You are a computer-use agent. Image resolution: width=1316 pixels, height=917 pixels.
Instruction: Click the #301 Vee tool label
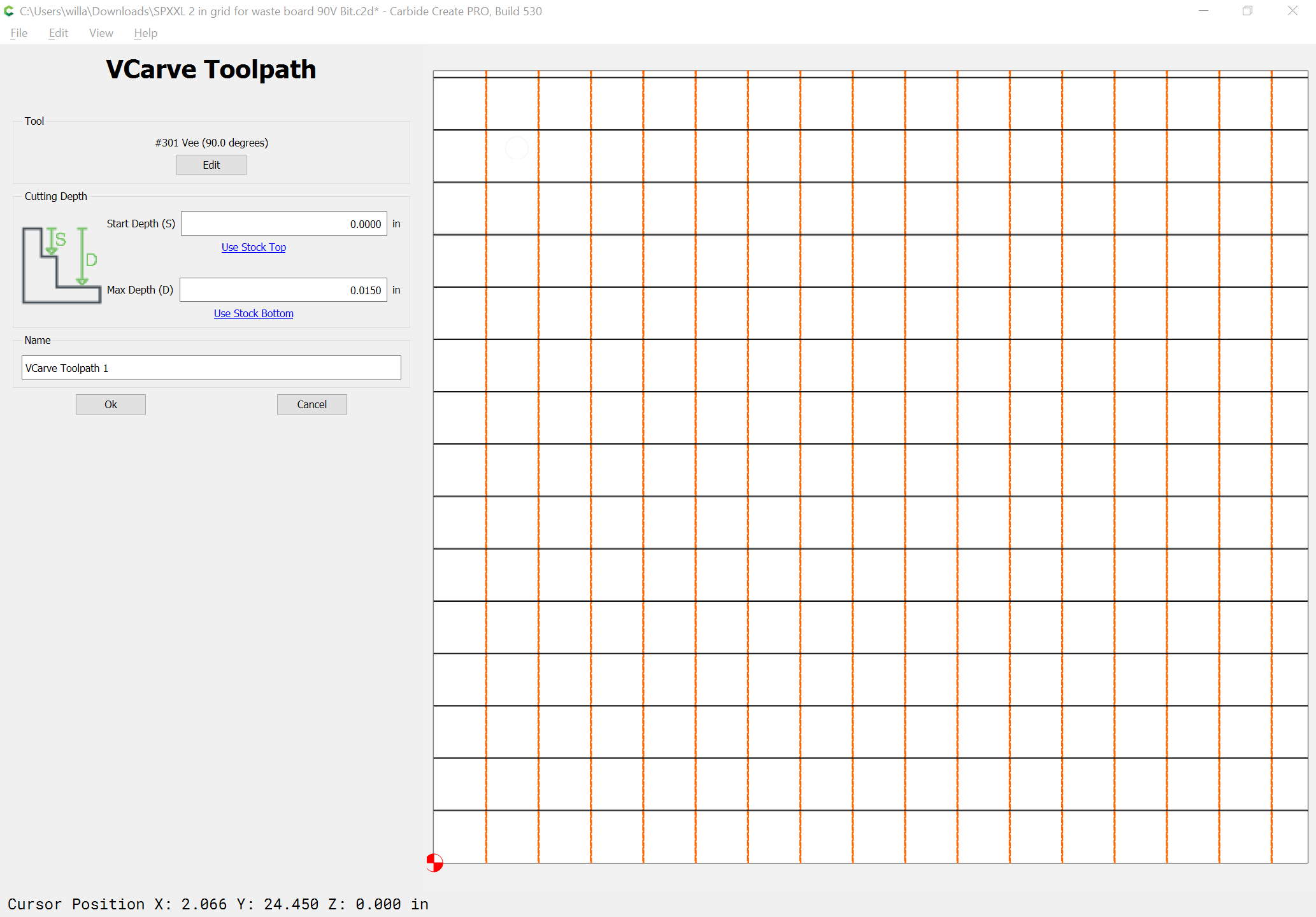tap(211, 143)
